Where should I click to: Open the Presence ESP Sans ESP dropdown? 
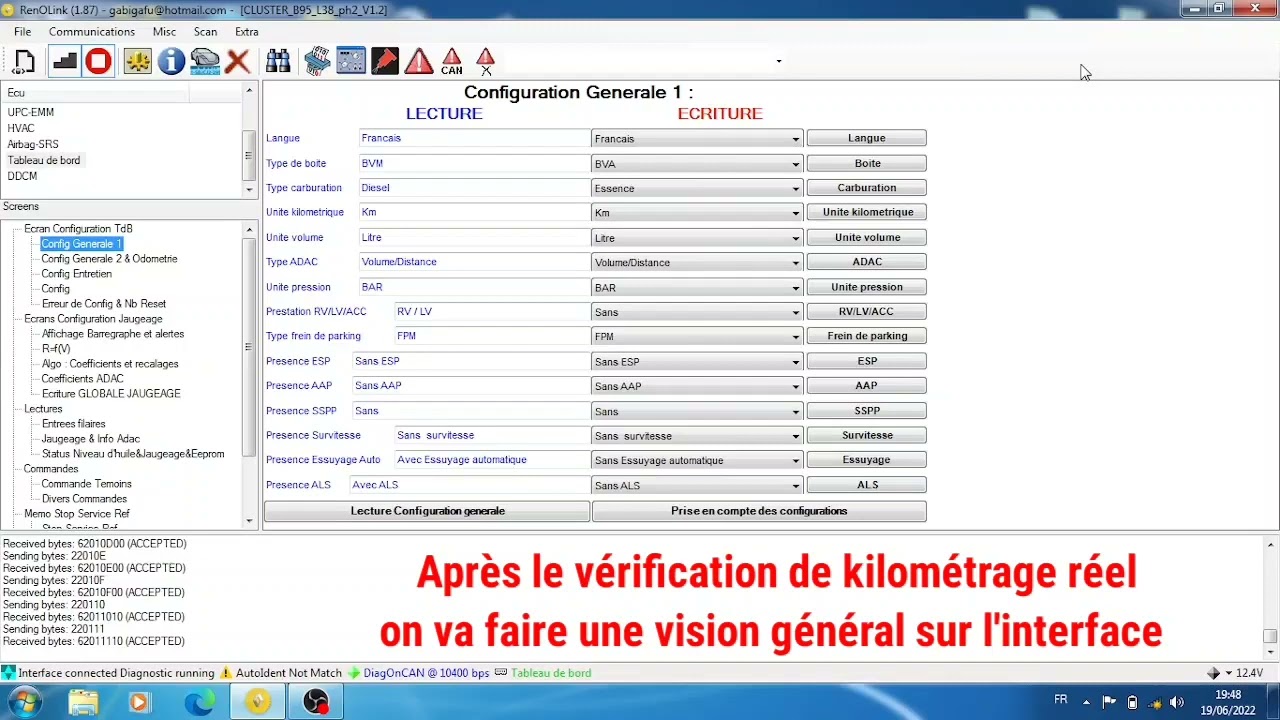point(697,362)
